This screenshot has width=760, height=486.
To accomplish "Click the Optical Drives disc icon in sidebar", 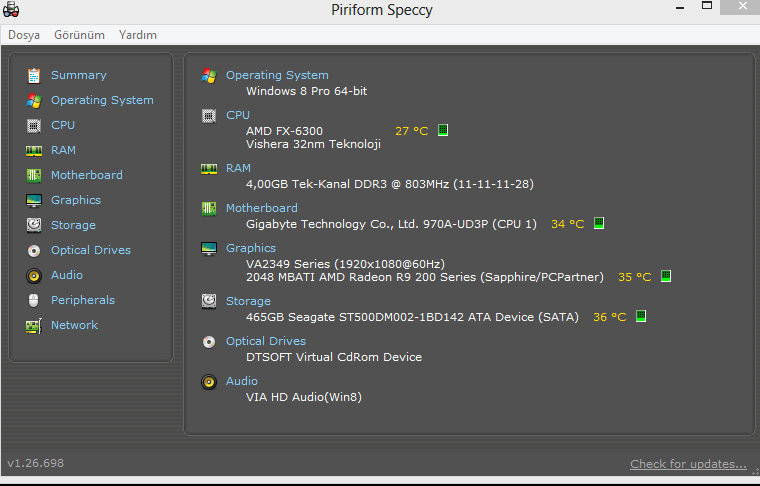I will coord(33,251).
